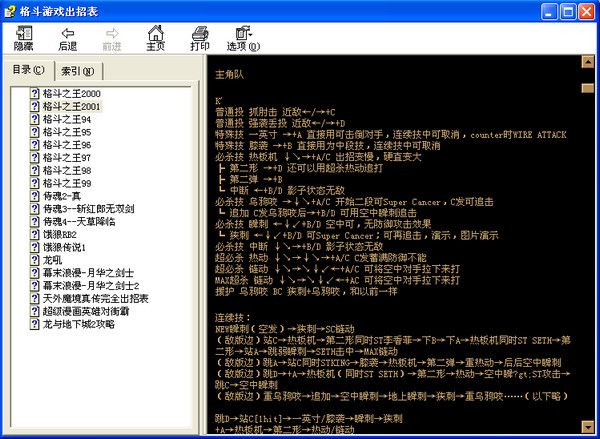
Task: Click the help-page icon beside 饿狼RB2
Action: tap(35, 234)
